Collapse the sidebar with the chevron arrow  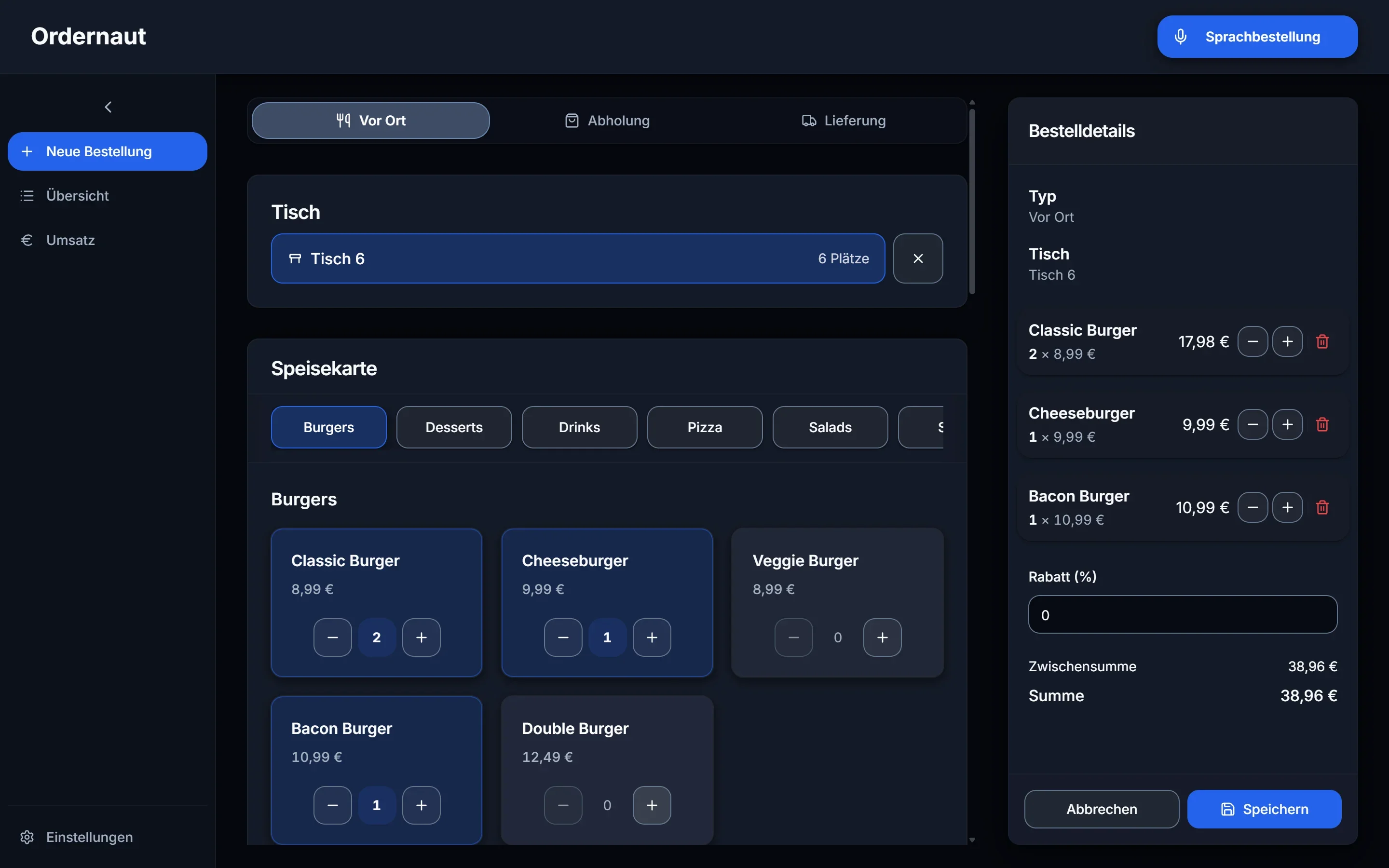[x=108, y=108]
